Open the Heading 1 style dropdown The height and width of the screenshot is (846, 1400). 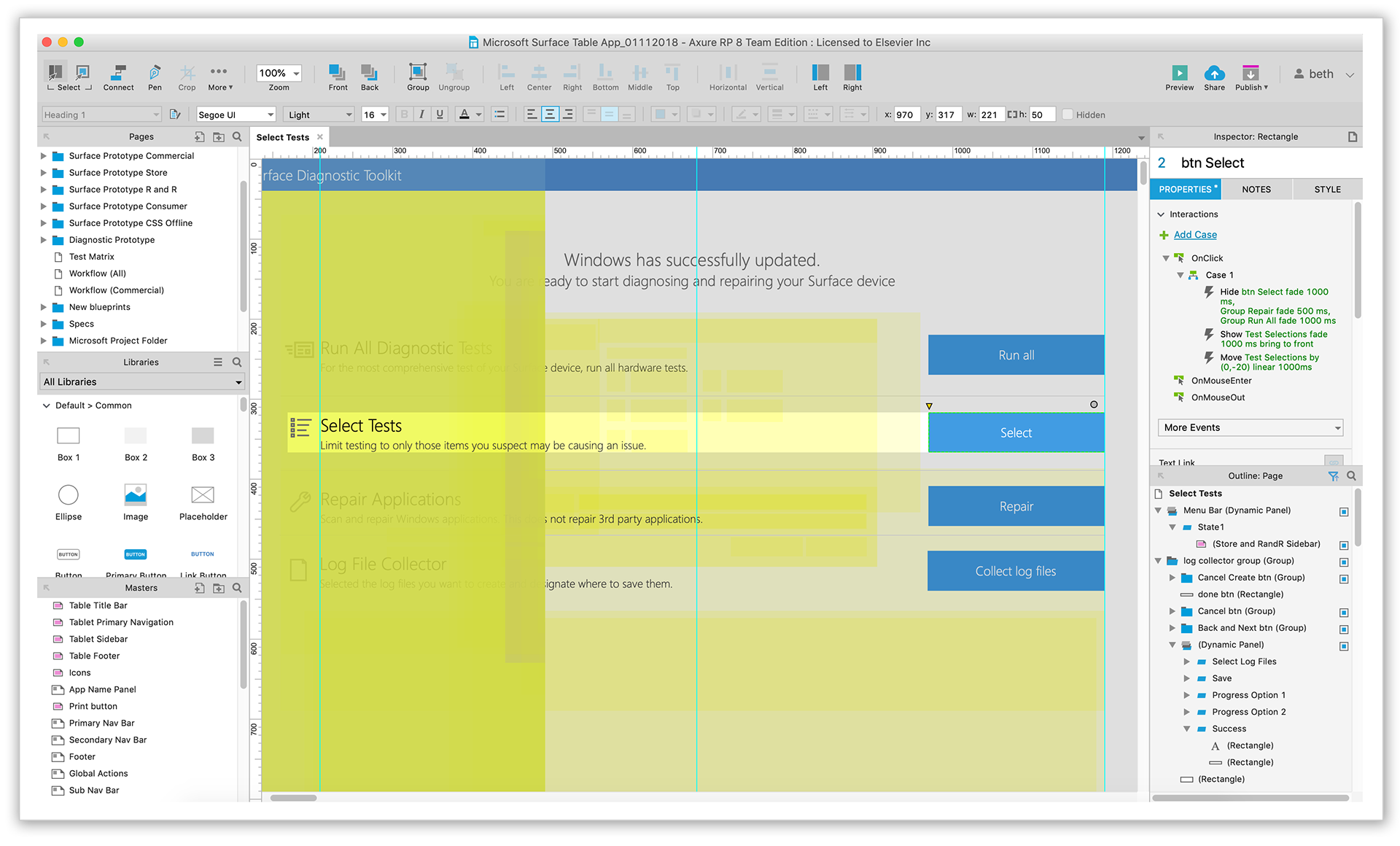click(x=101, y=115)
